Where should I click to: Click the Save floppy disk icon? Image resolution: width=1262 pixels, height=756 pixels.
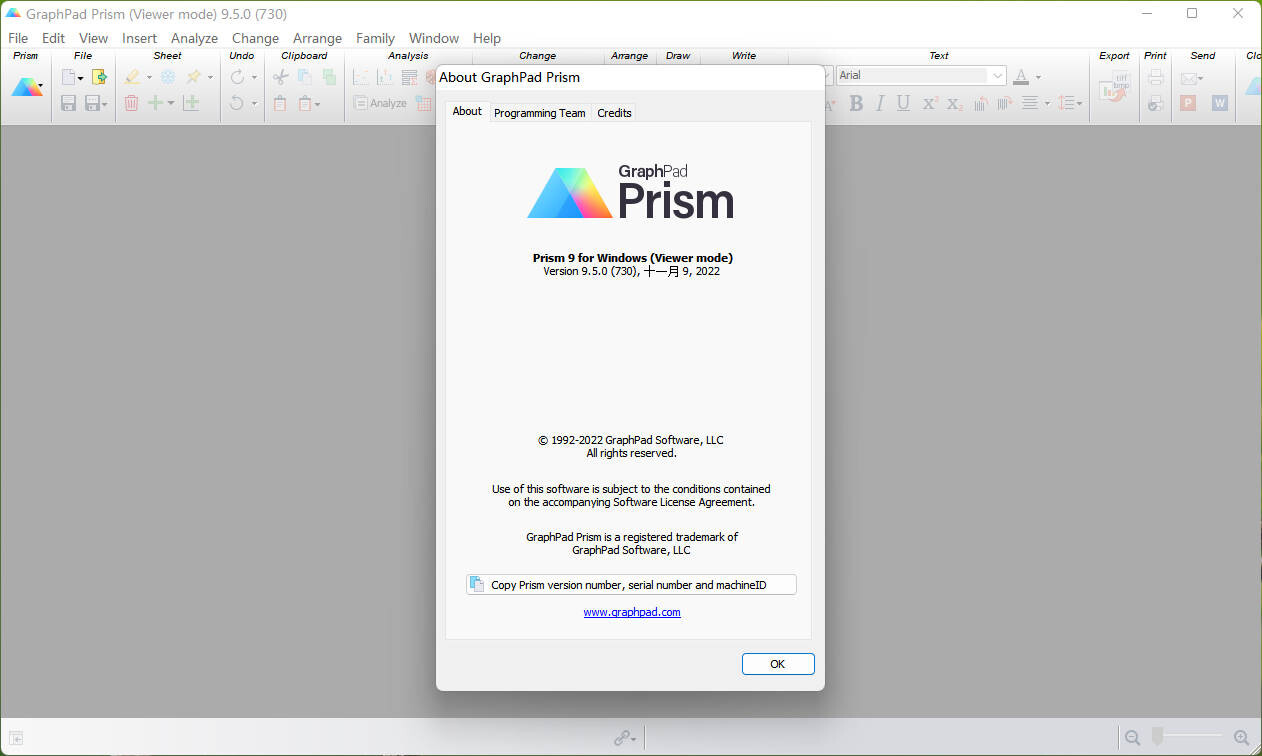68,103
